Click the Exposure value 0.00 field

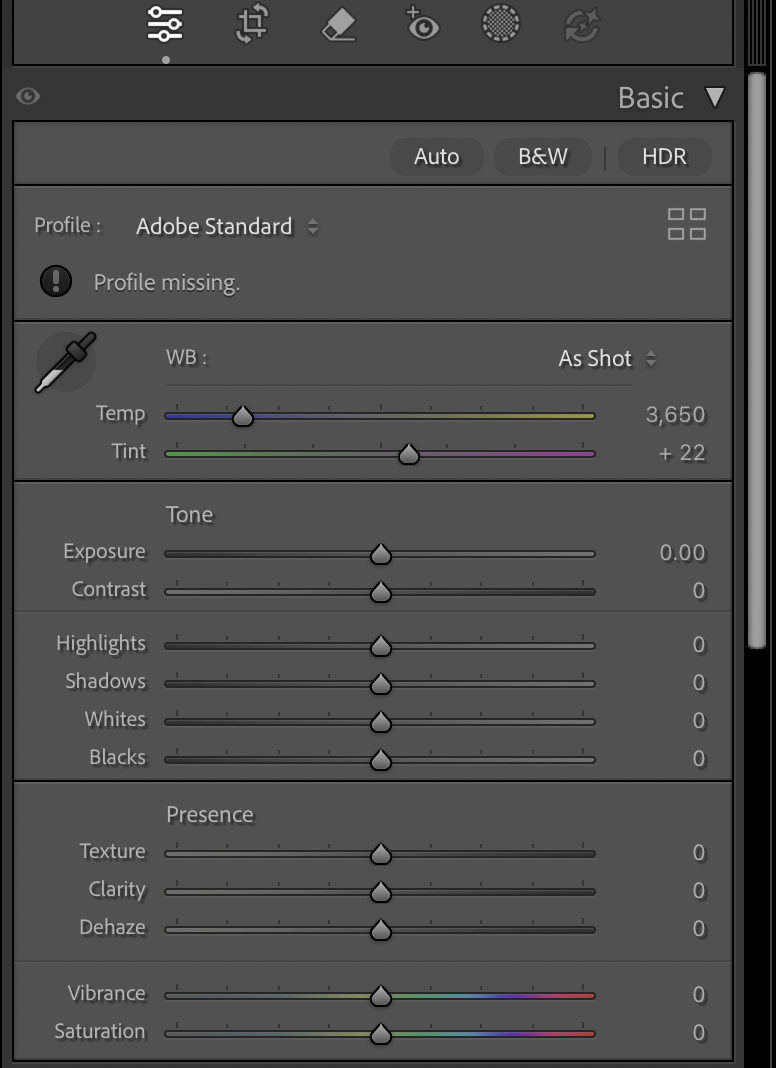(682, 552)
